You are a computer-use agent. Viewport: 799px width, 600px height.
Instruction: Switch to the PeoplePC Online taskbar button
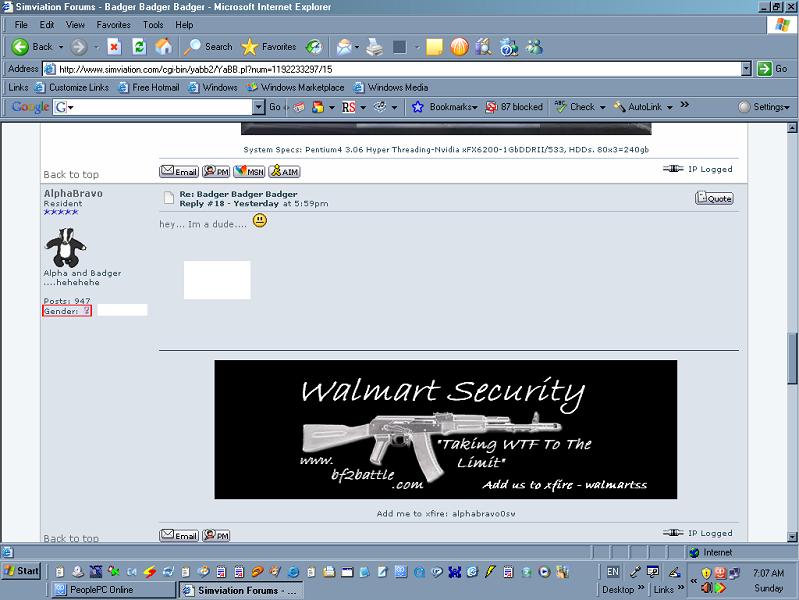pos(113,590)
